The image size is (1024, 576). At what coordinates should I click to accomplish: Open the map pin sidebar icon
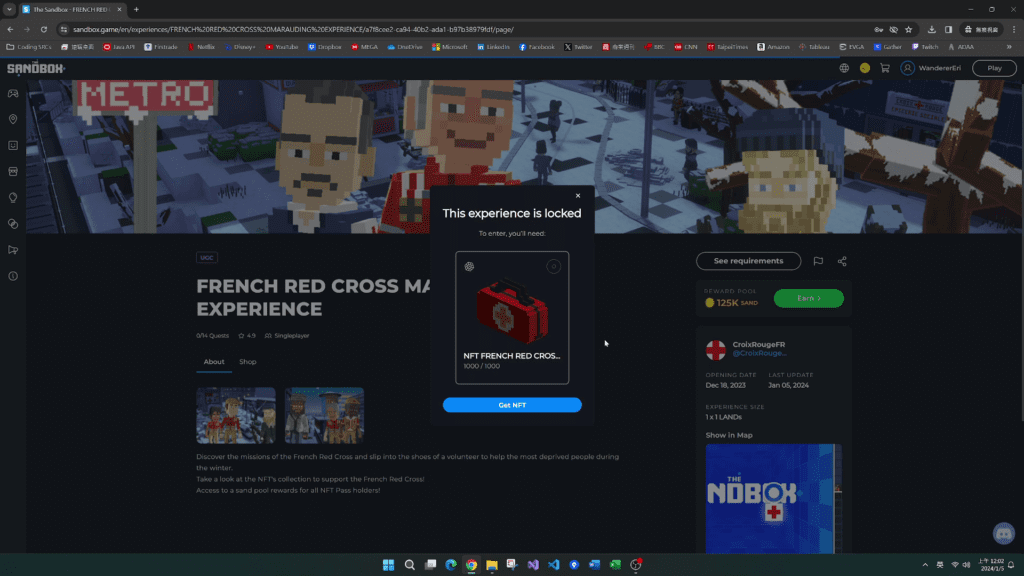(13, 120)
